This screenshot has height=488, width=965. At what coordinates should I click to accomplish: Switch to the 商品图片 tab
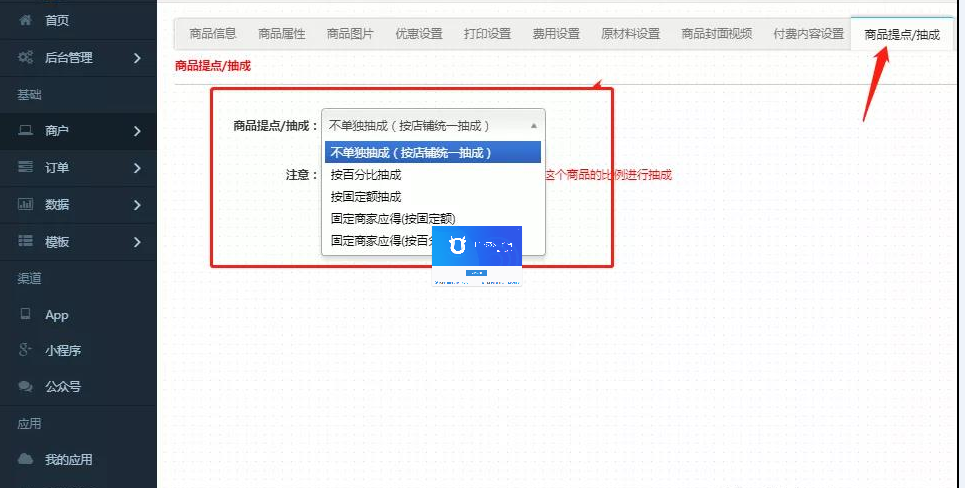tap(350, 34)
